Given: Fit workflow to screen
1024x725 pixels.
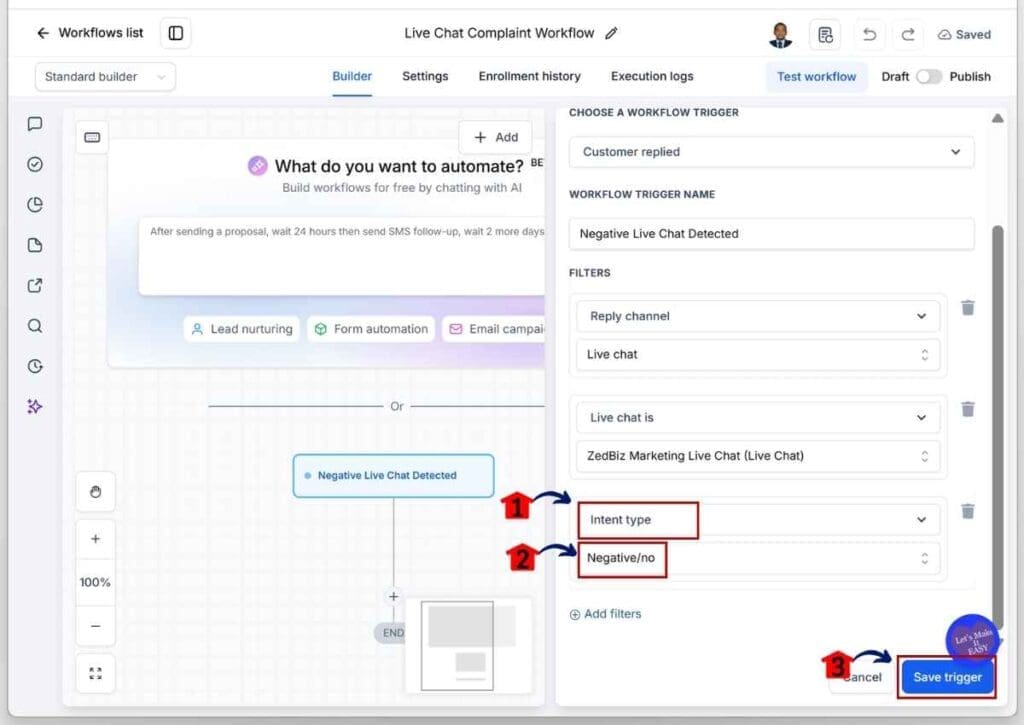Looking at the screenshot, I should click(95, 673).
